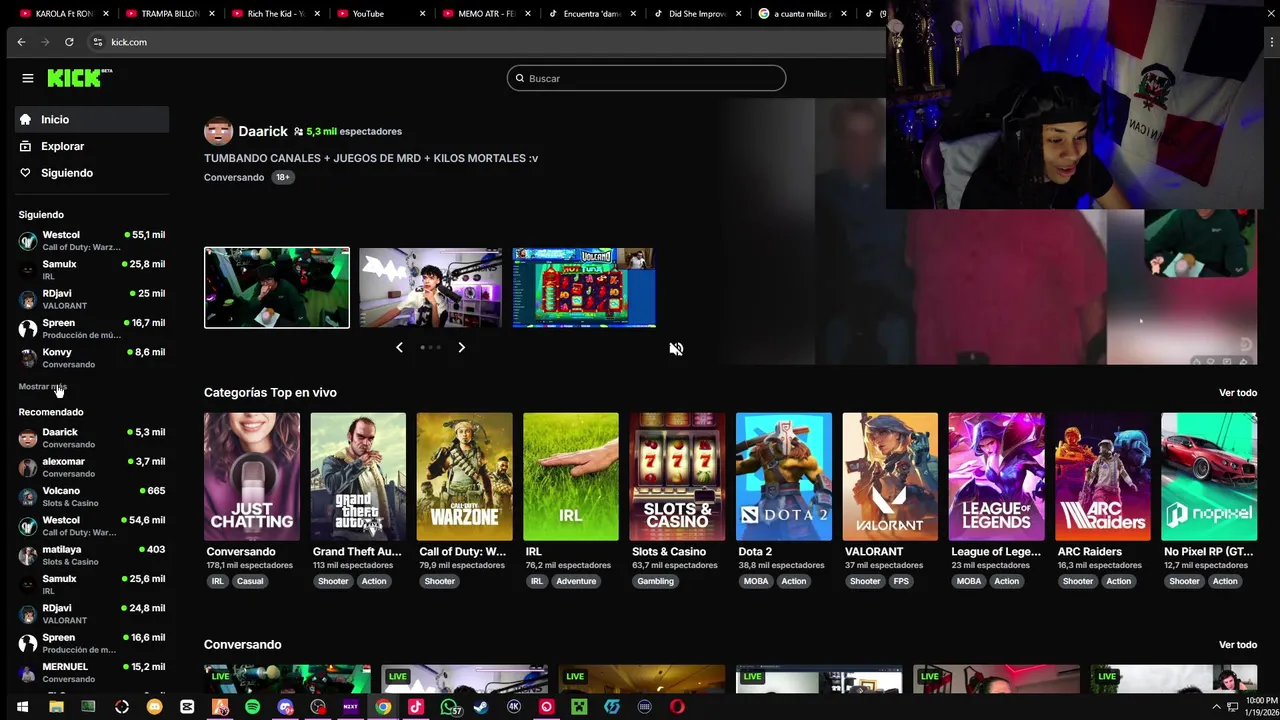This screenshot has width=1280, height=720.
Task: Open the IRL category card
Action: (x=570, y=476)
